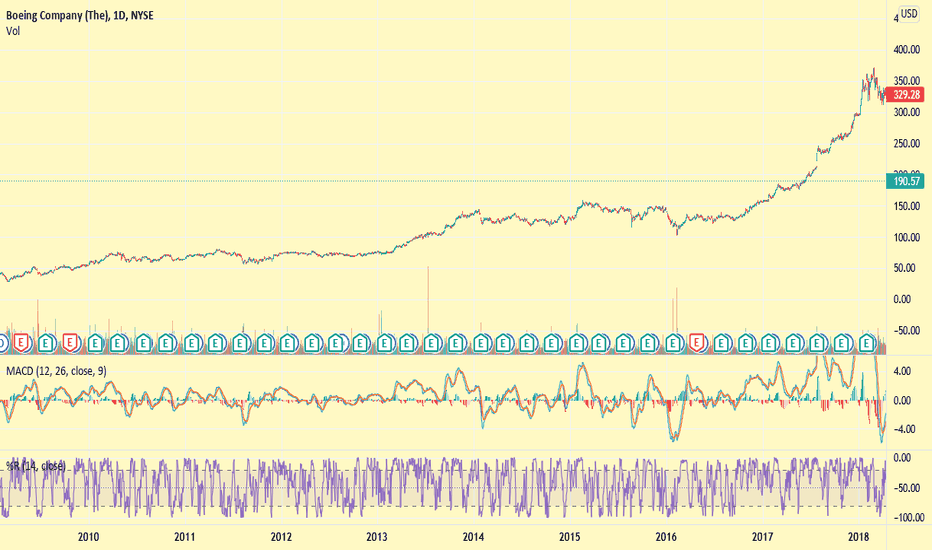Screen dimensions: 932x550
Task: Click the 2015 label on the time axis
Action: pos(569,537)
